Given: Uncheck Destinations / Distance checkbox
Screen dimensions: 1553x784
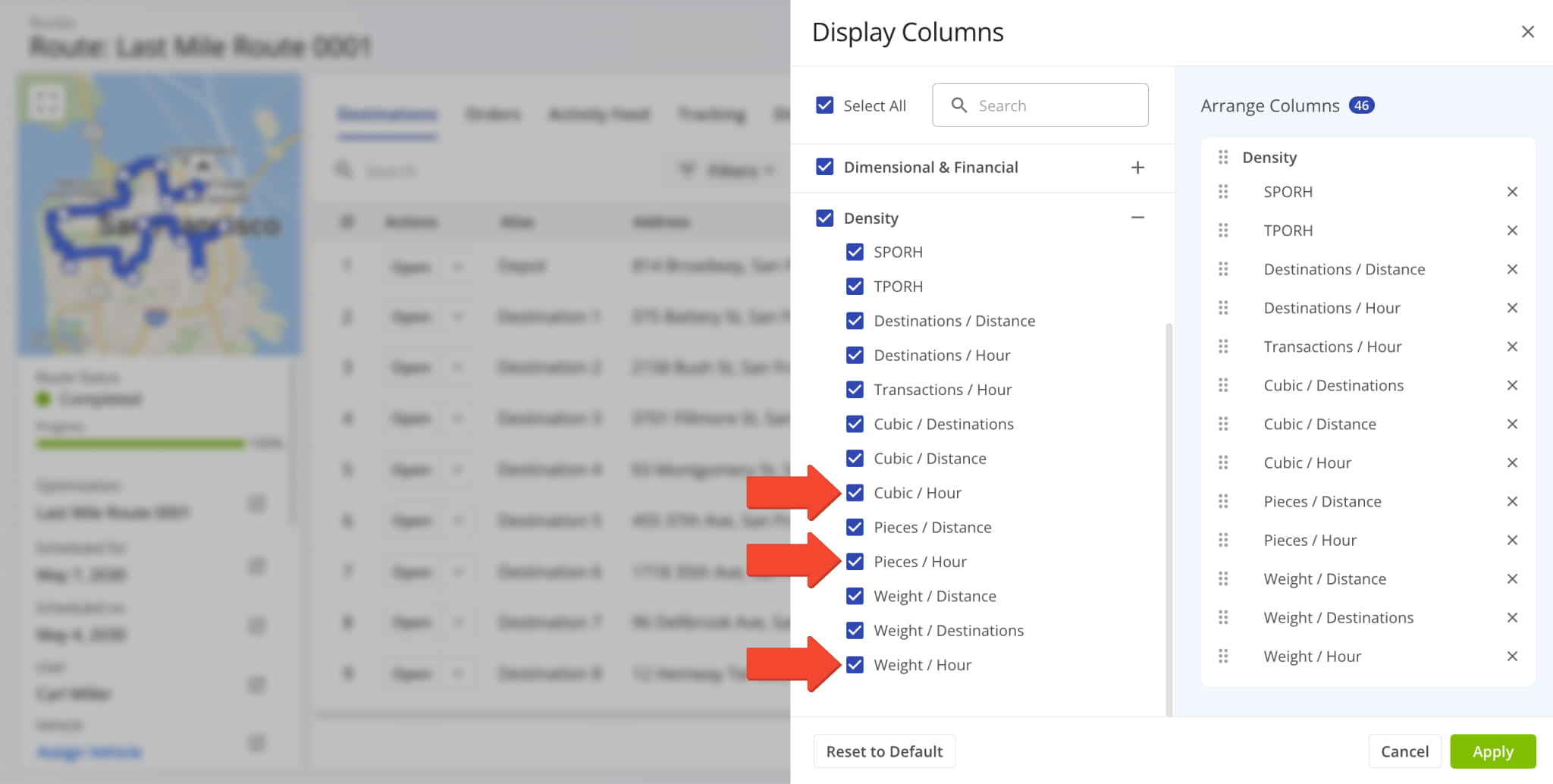Looking at the screenshot, I should point(855,321).
